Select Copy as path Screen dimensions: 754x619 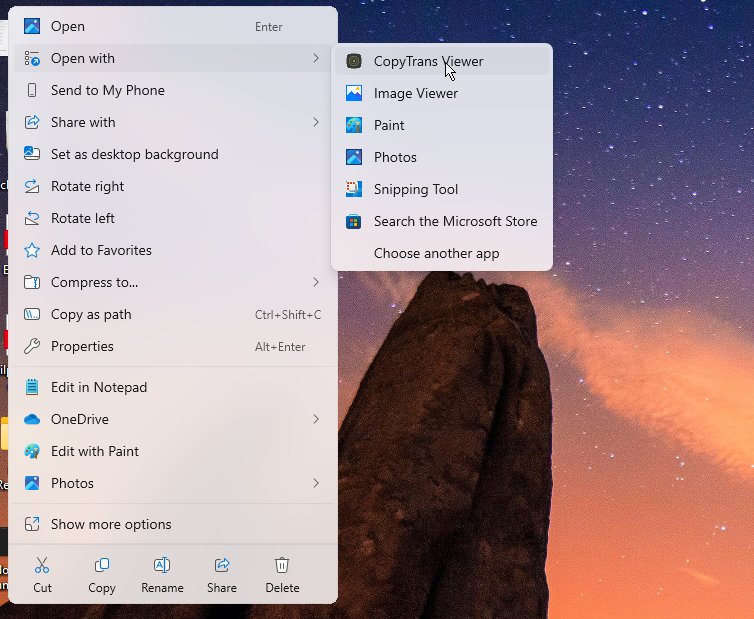173,314
